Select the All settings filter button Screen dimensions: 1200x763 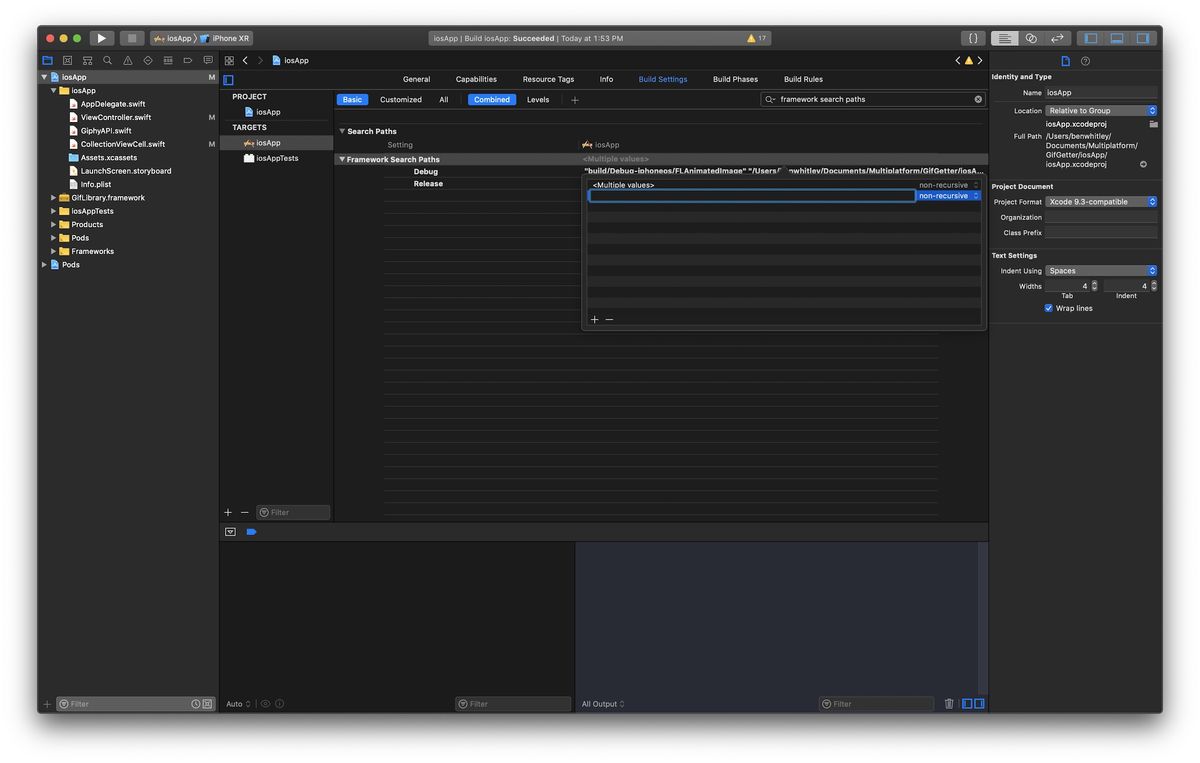click(x=443, y=100)
